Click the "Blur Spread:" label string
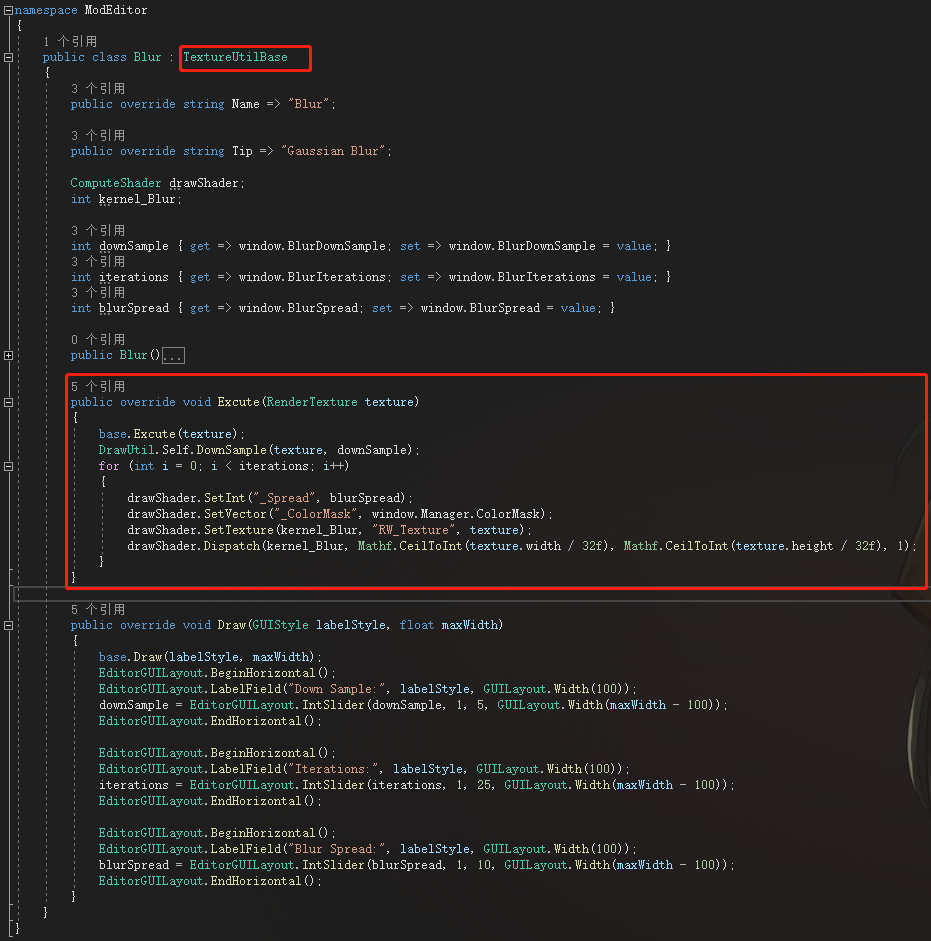Screen dimensions: 931x941 click(x=337, y=849)
